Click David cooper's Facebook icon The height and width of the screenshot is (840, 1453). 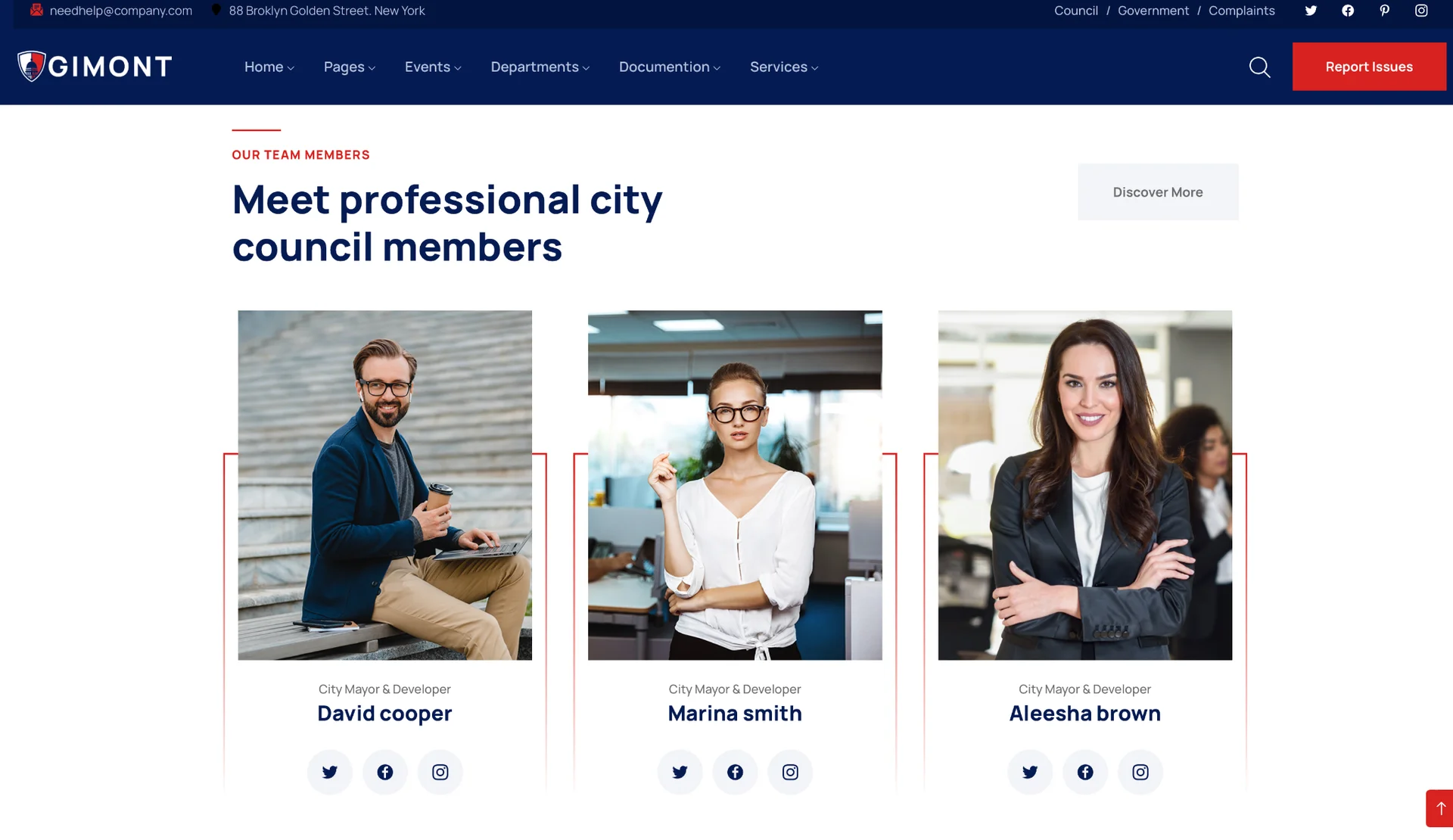click(x=385, y=772)
